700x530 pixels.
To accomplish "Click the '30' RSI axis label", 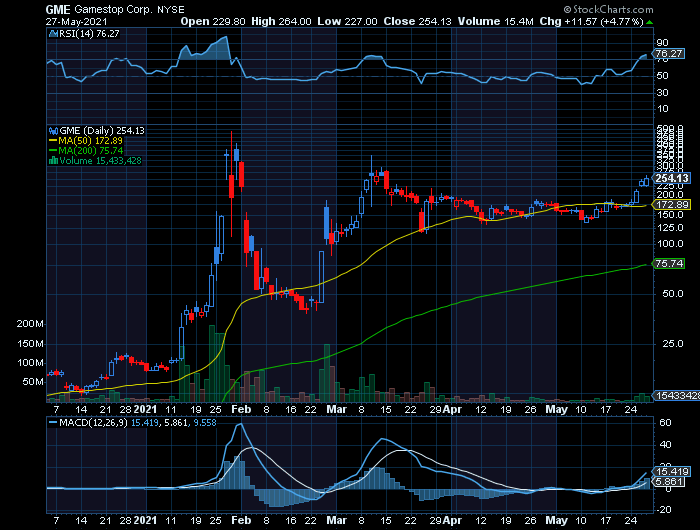I will click(662, 92).
